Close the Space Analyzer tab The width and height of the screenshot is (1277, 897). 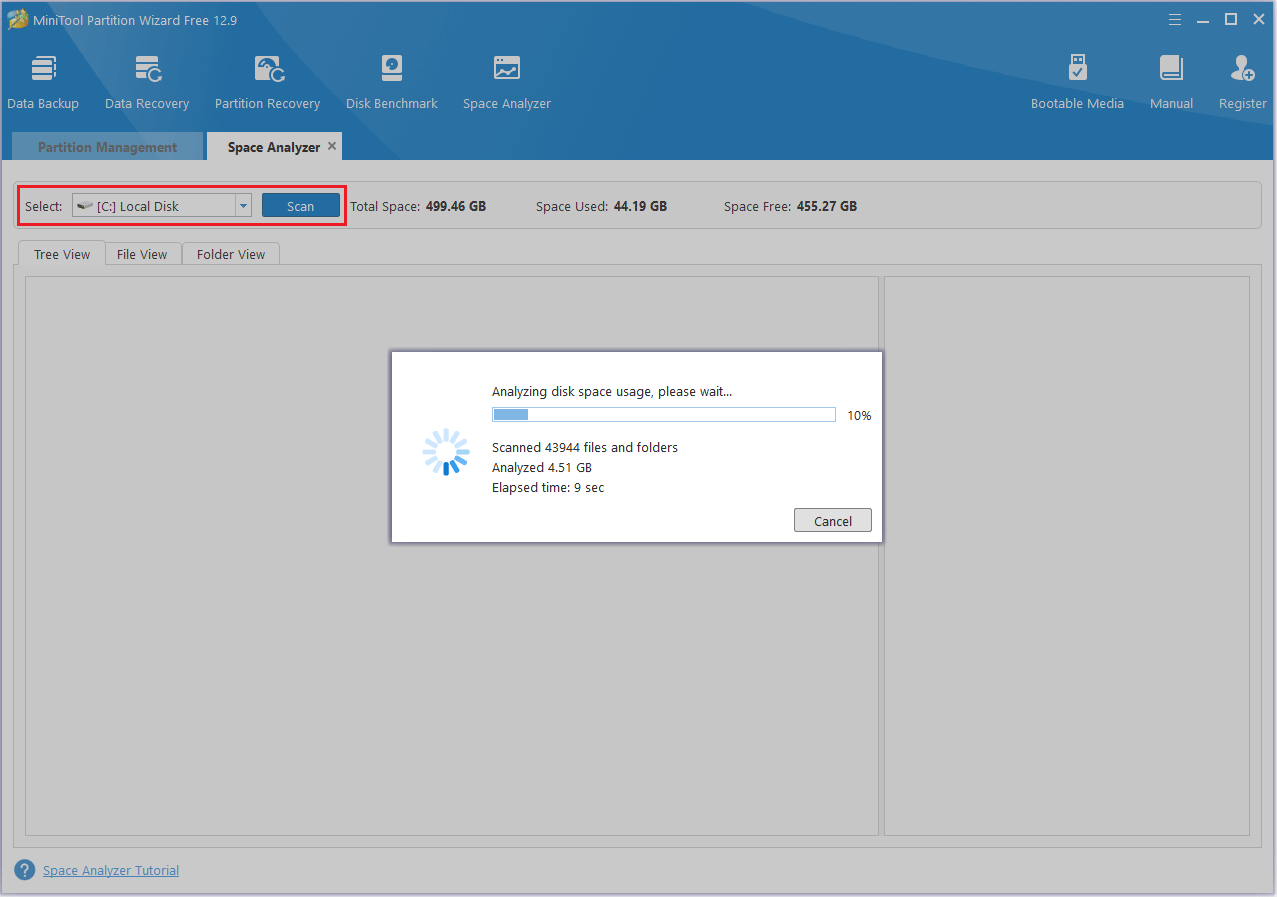click(x=332, y=146)
